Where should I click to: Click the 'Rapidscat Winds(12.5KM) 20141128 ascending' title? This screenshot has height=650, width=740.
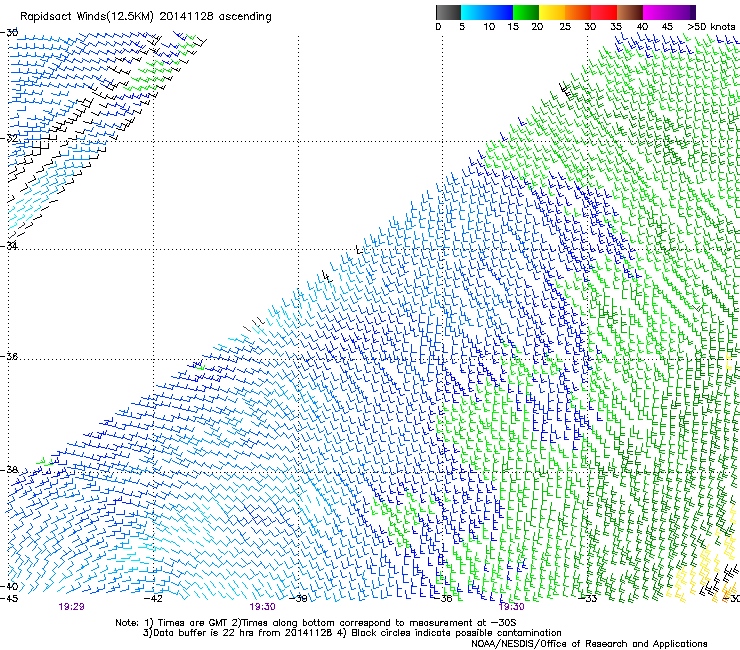pyautogui.click(x=146, y=17)
